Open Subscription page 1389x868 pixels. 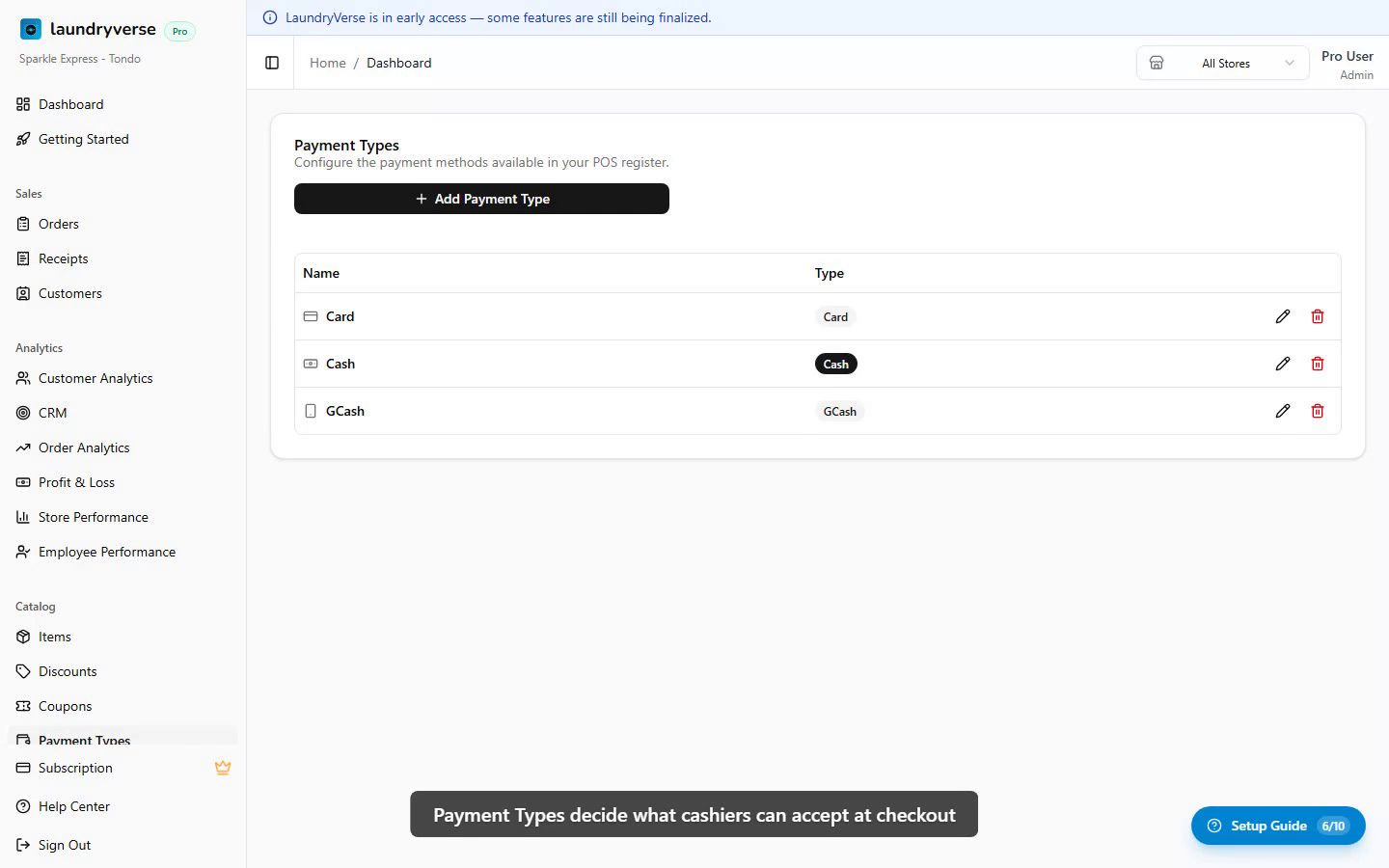coord(123,768)
